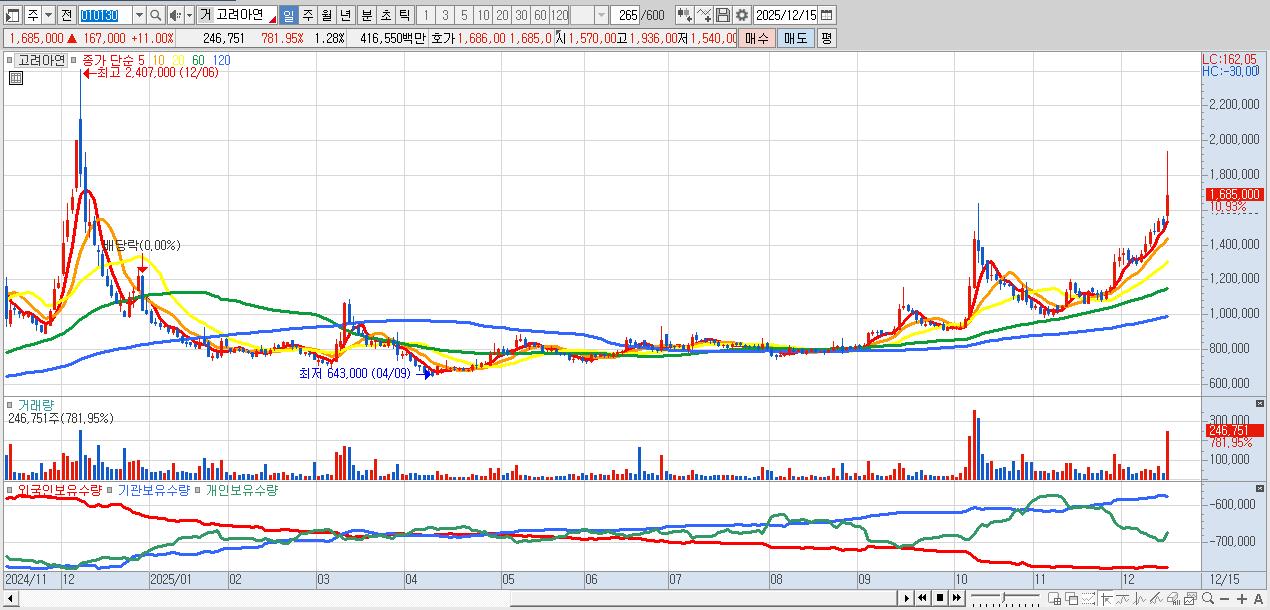Open the stock code search magnifier
This screenshot has width=1270, height=610.
click(x=156, y=15)
